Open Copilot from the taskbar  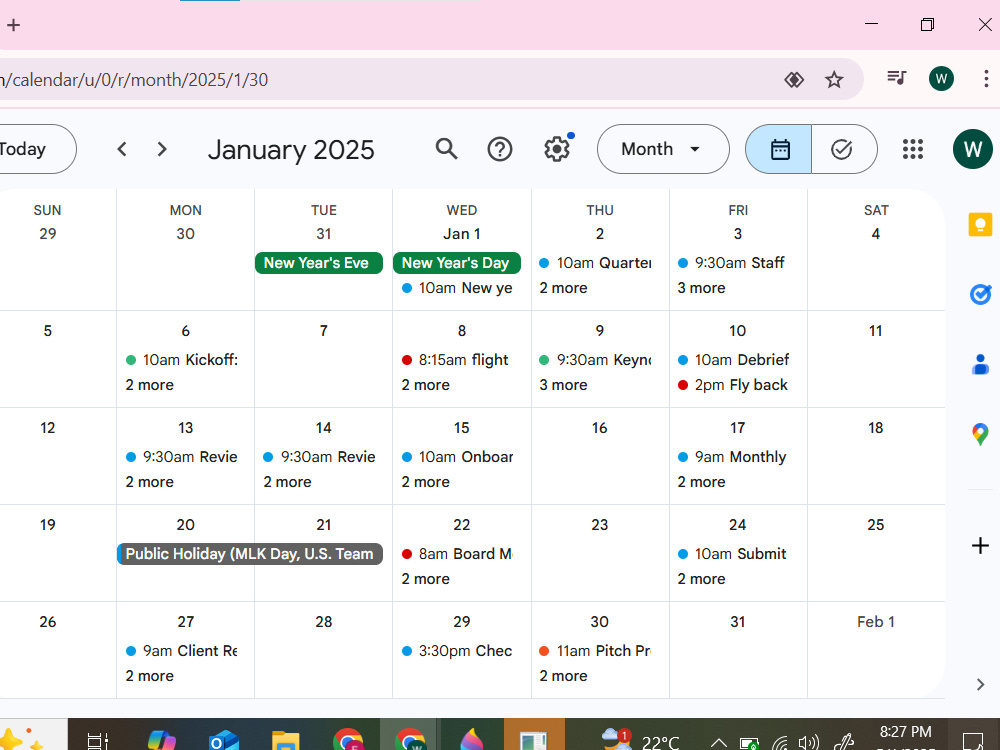click(162, 740)
